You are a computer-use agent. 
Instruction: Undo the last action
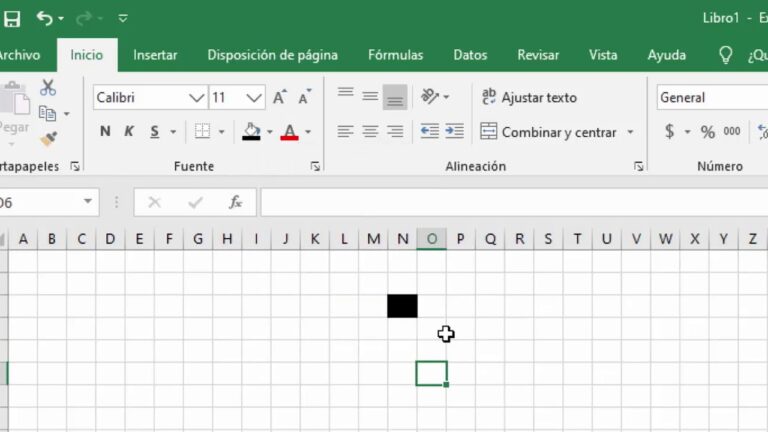coord(45,19)
